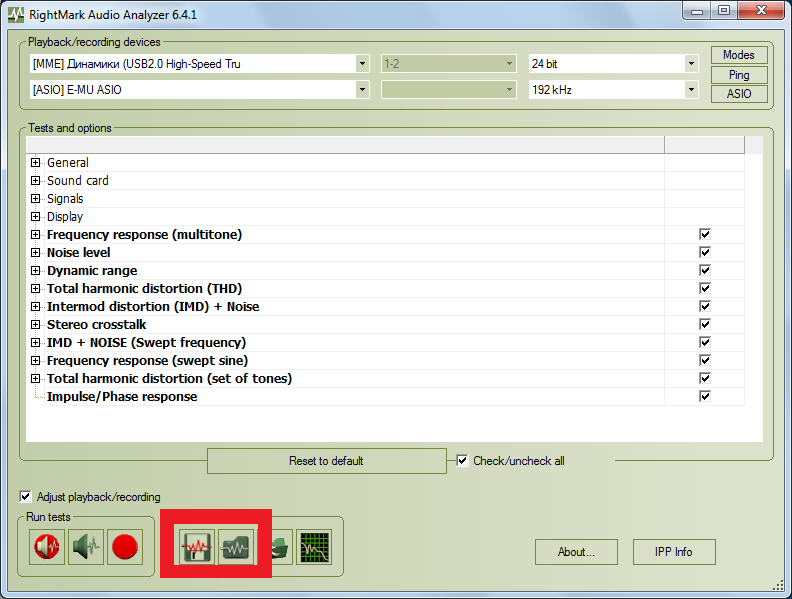This screenshot has width=792, height=599.
Task: Disable the Adjust playback/recording checkbox
Action: pyautogui.click(x=25, y=496)
